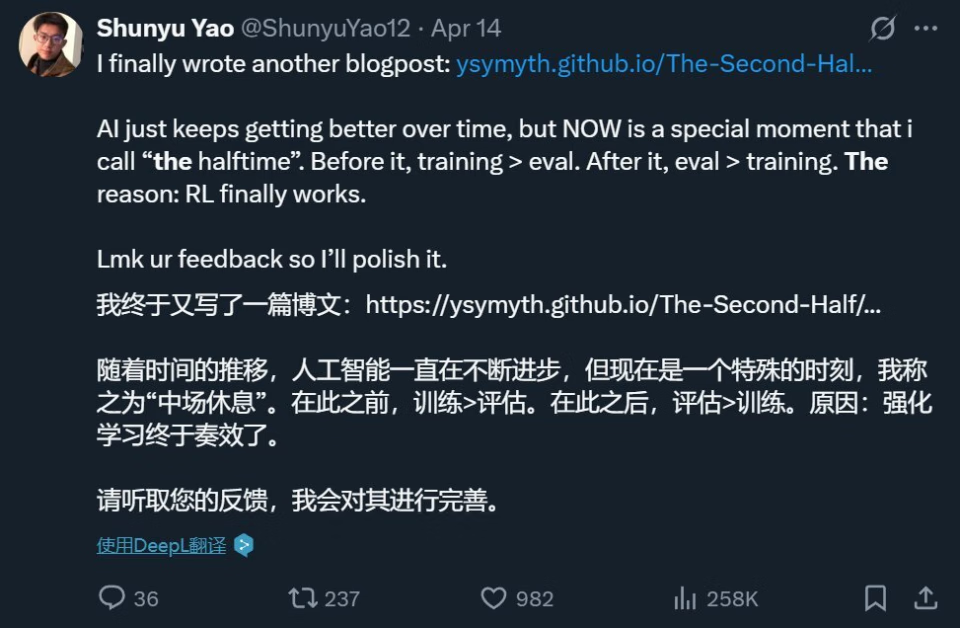
Task: Click the 237 repost count
Action: point(342,599)
